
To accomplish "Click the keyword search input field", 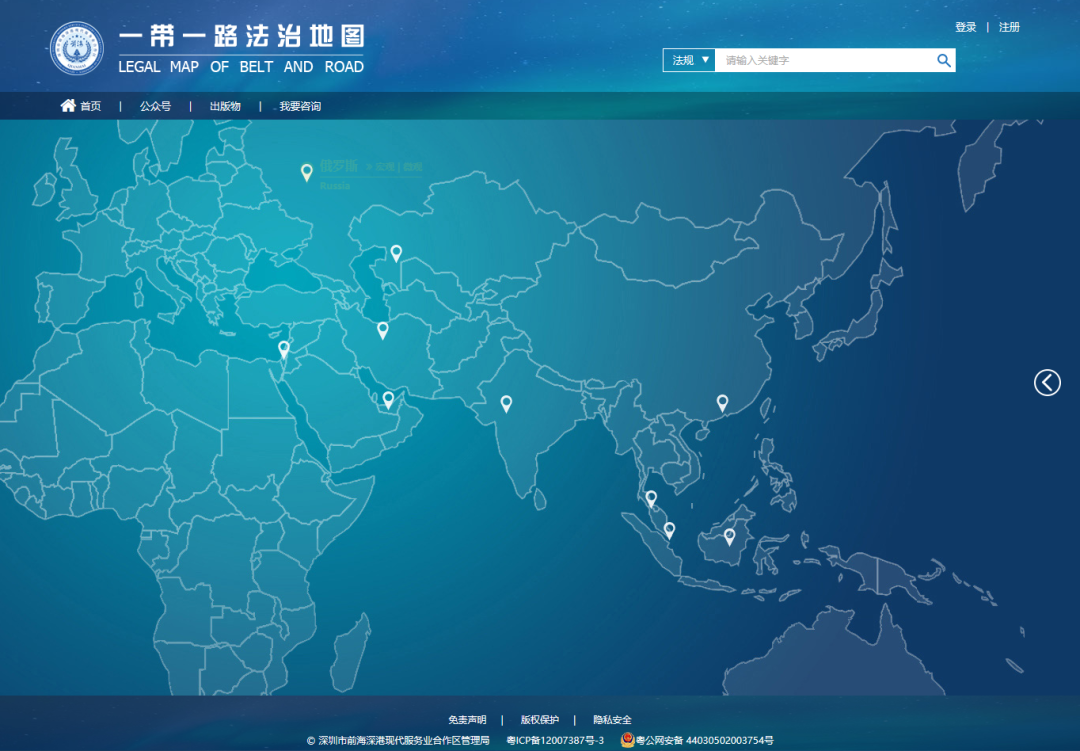I will [x=824, y=60].
